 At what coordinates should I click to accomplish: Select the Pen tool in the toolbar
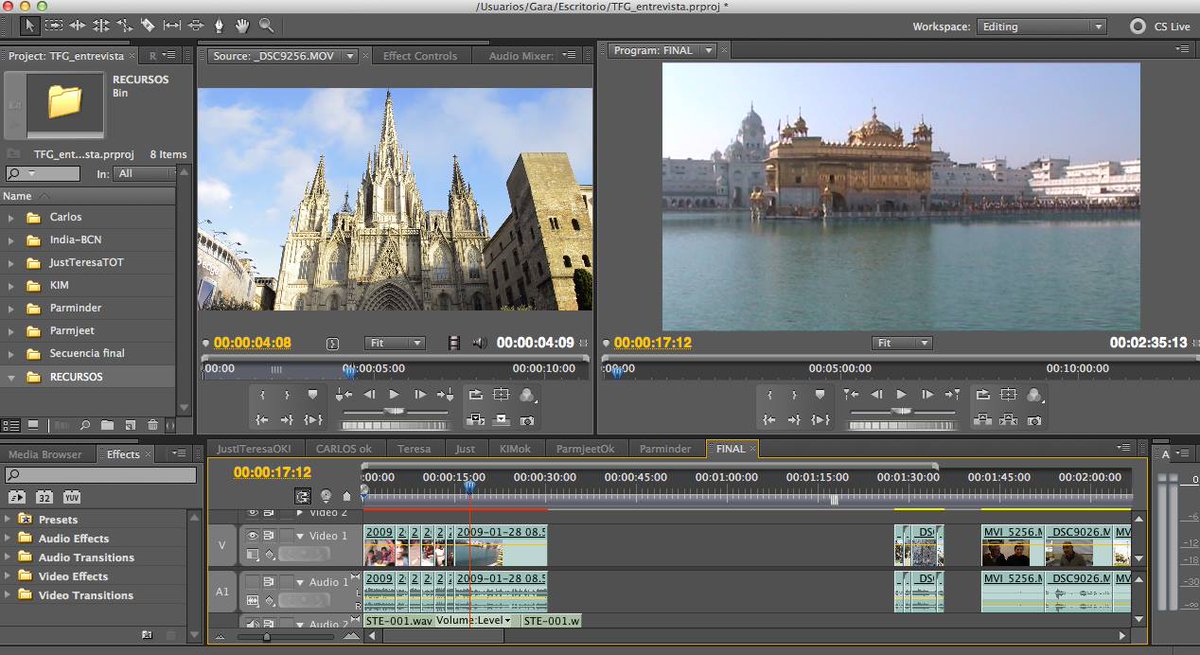tap(219, 25)
